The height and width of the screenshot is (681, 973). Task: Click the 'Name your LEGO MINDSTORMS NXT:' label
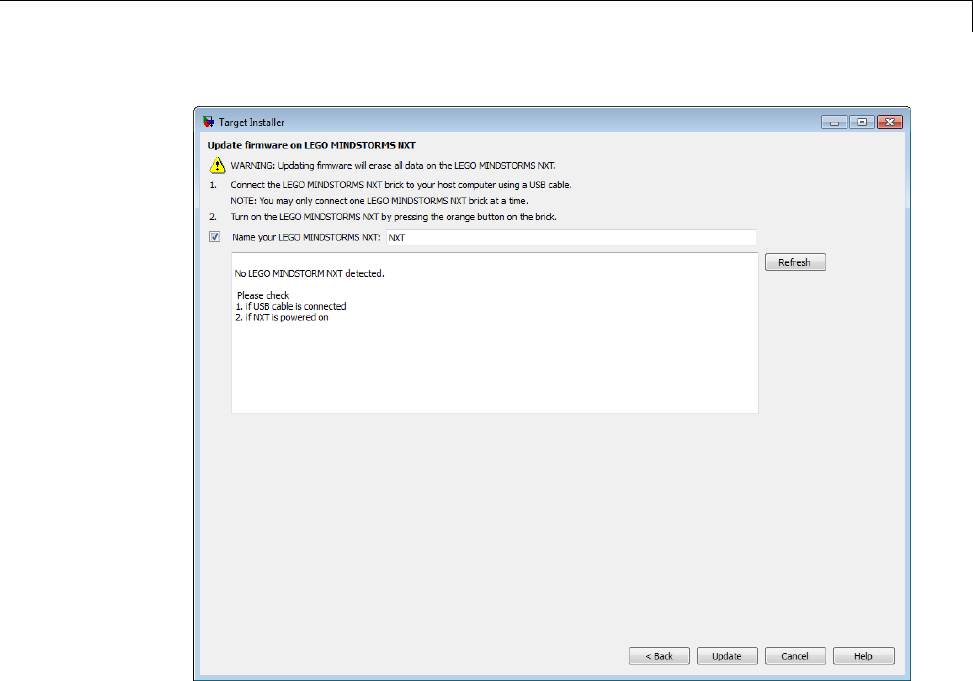coord(306,237)
